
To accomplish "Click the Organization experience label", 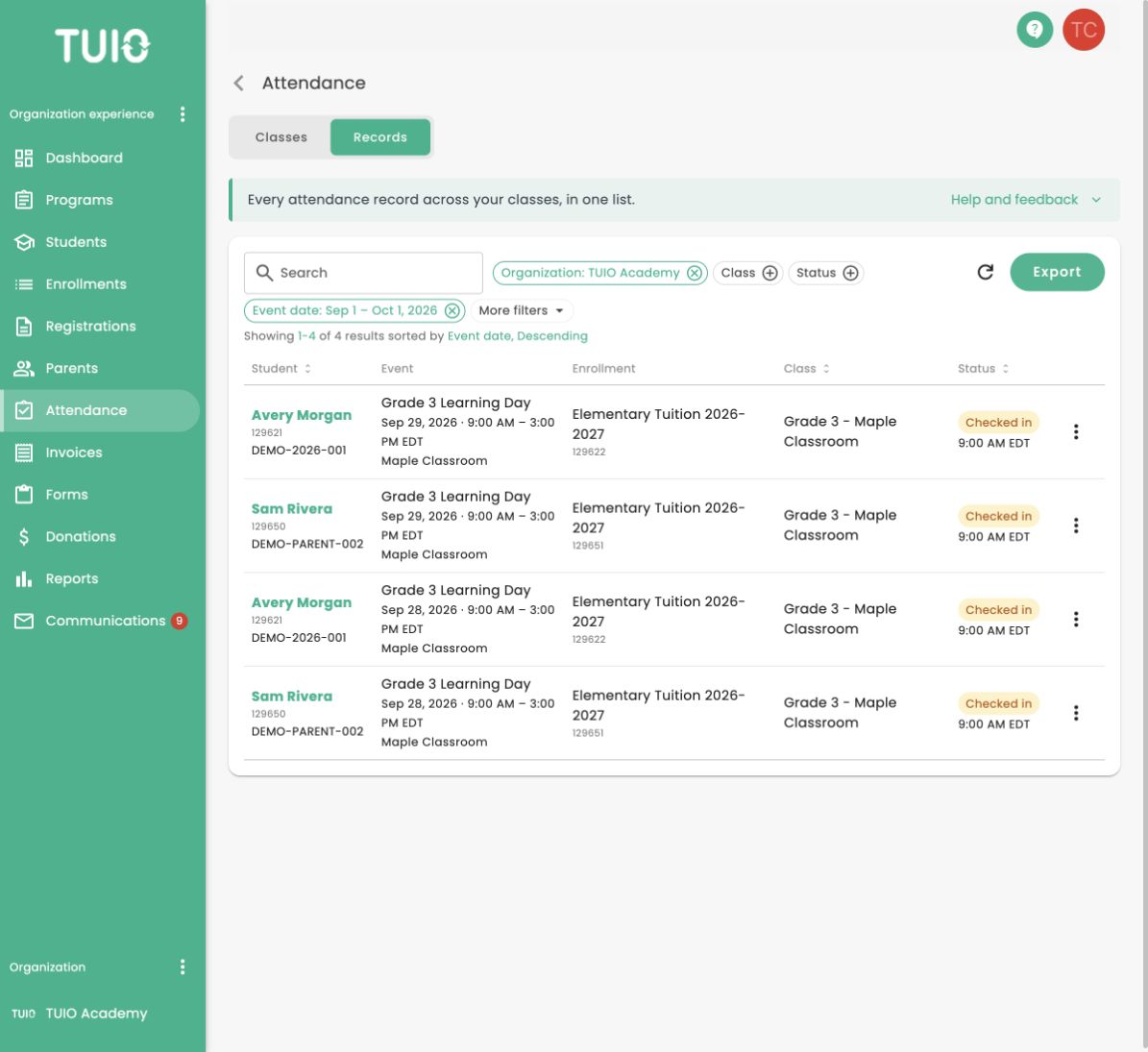I will [x=82, y=114].
